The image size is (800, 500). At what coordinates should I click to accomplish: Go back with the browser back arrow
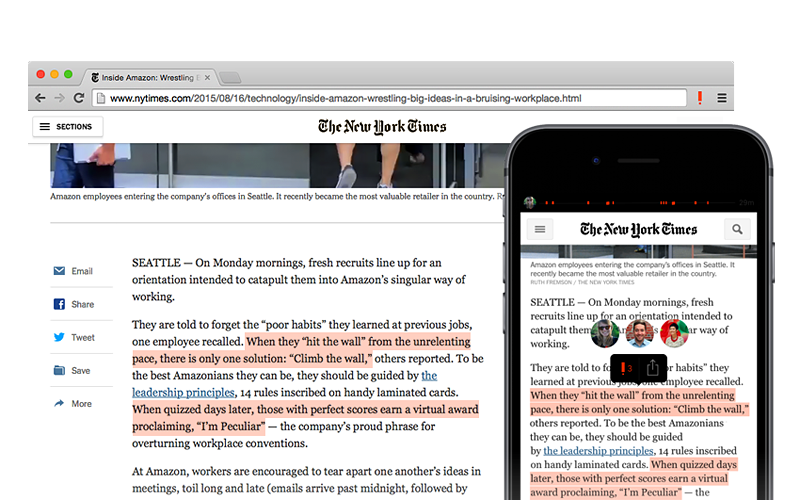(40, 98)
